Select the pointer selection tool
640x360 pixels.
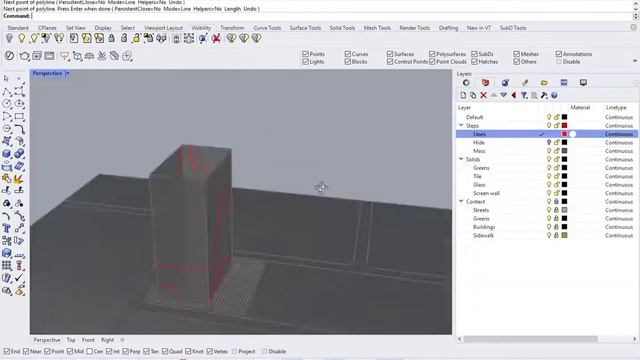coord(6,78)
